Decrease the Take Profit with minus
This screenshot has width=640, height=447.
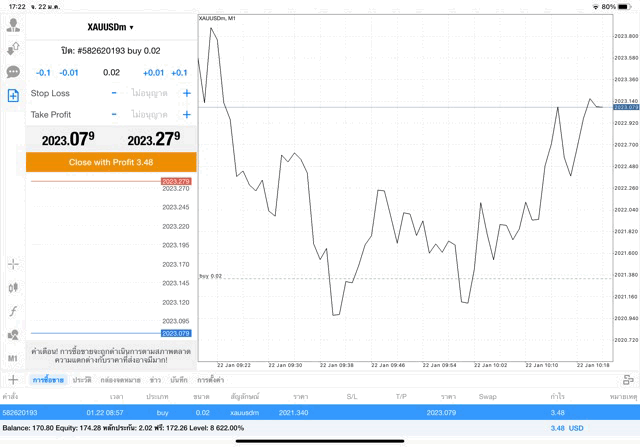[114, 115]
